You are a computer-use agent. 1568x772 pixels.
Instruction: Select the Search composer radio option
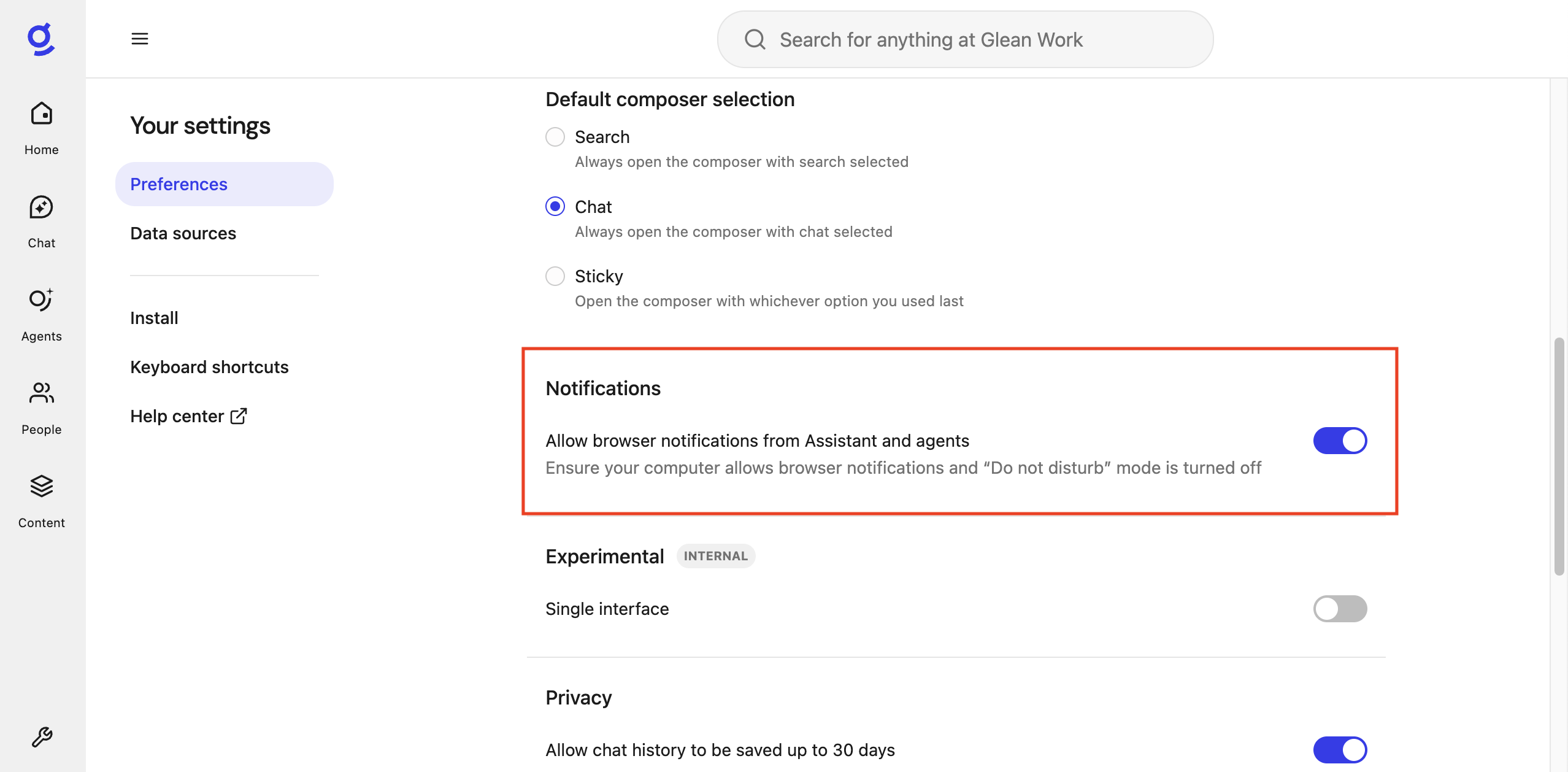click(x=555, y=137)
